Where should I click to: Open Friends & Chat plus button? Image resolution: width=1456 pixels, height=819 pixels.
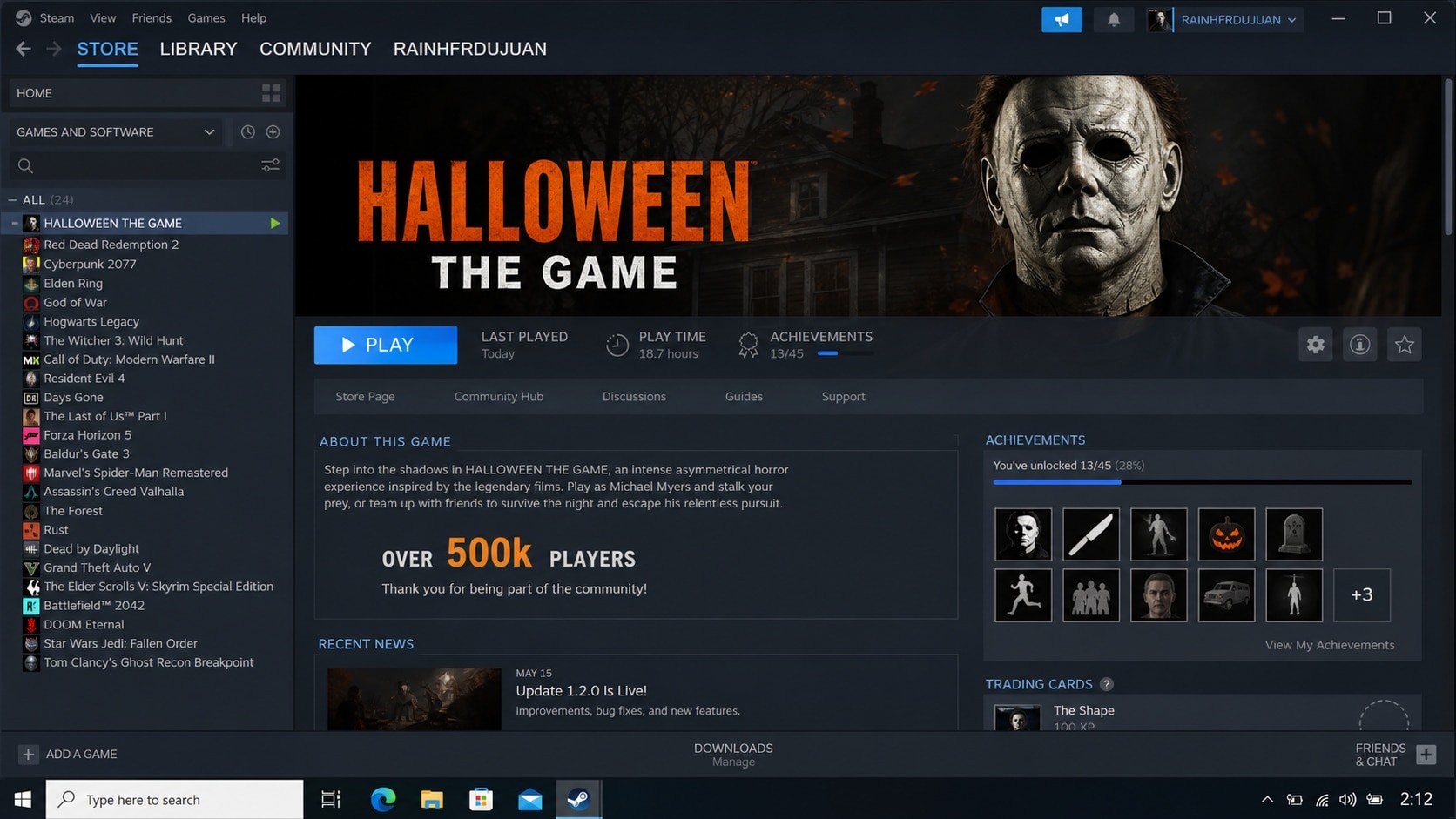click(1426, 755)
